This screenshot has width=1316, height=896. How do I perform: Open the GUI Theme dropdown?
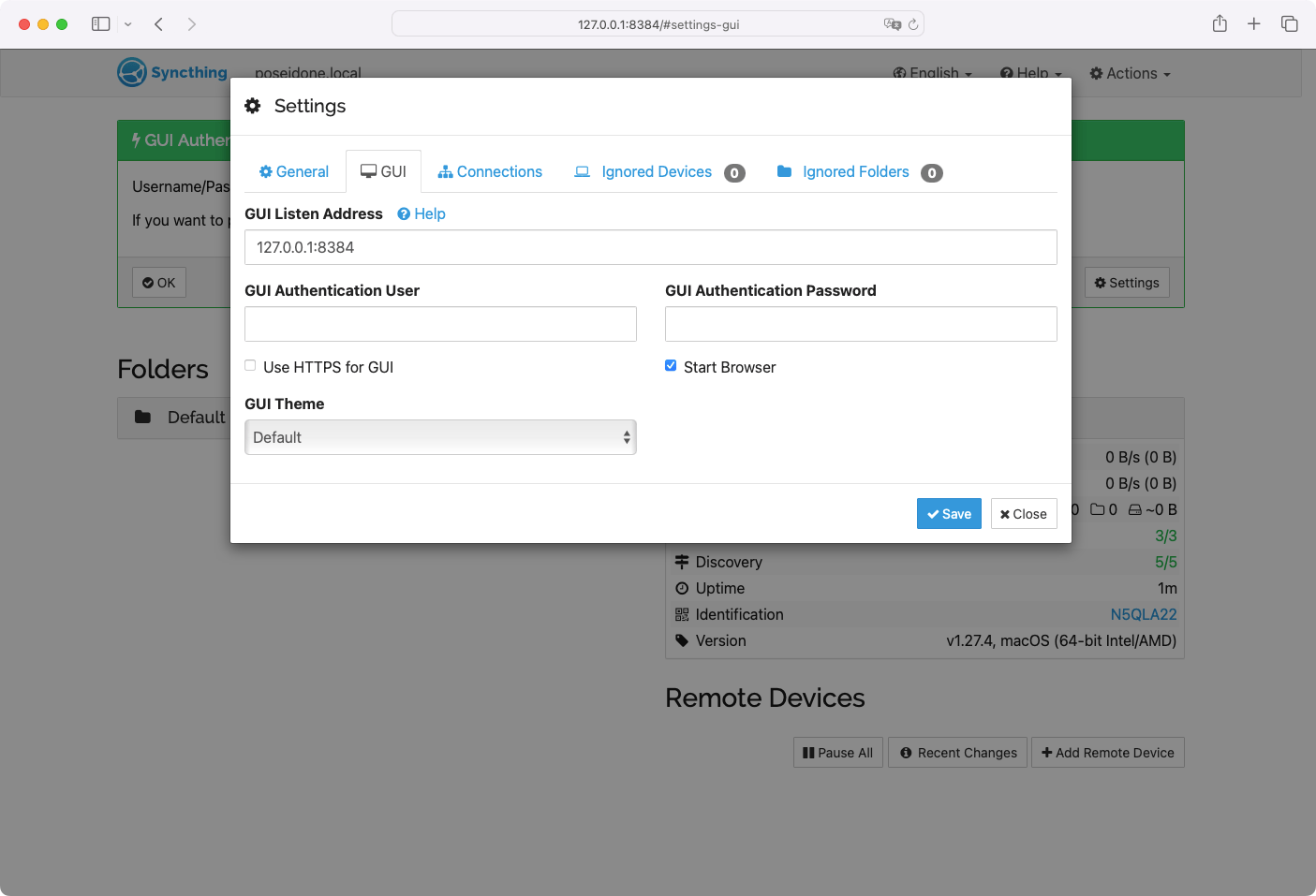[440, 437]
